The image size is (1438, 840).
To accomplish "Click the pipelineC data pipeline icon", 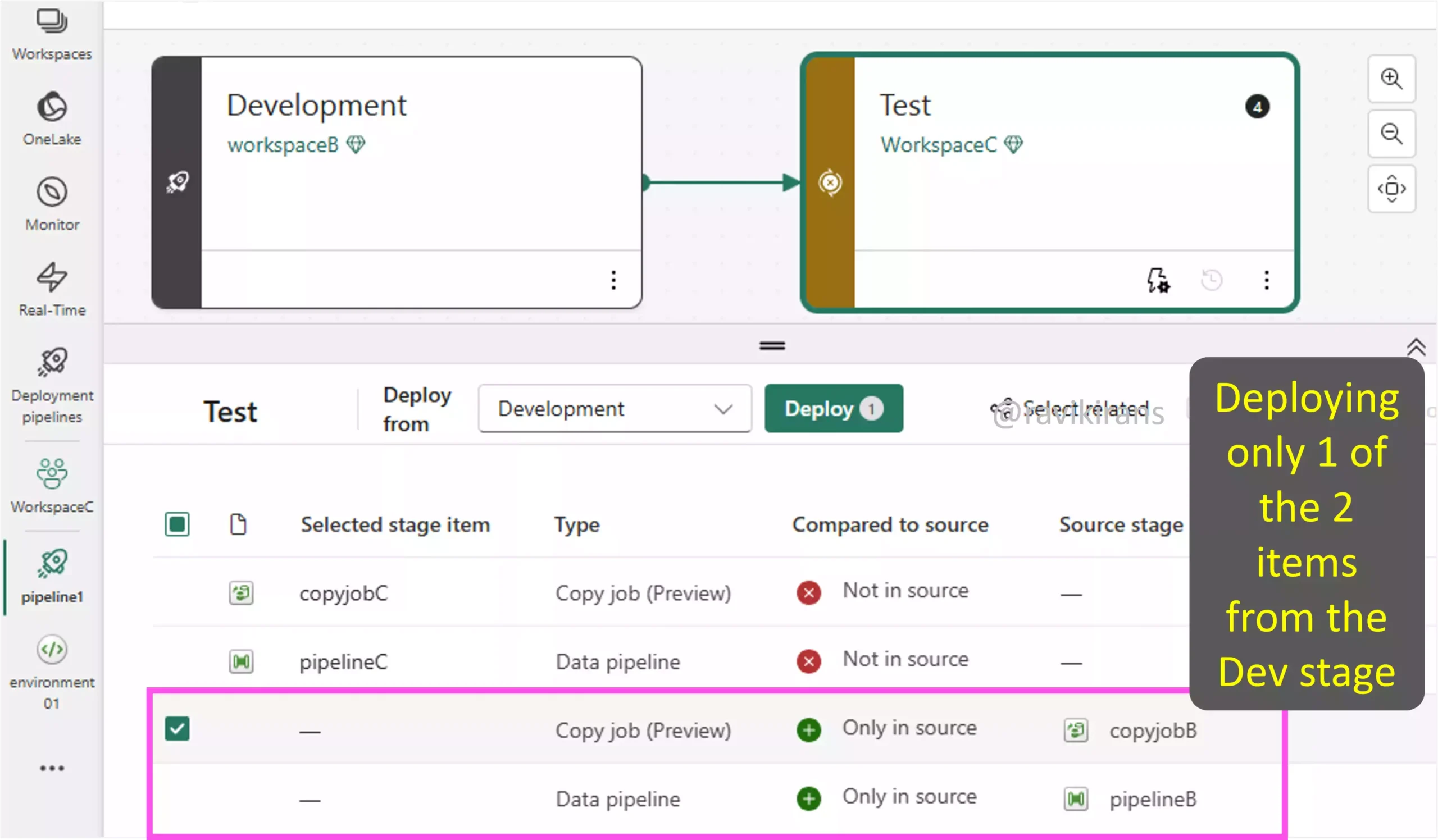I will point(242,661).
